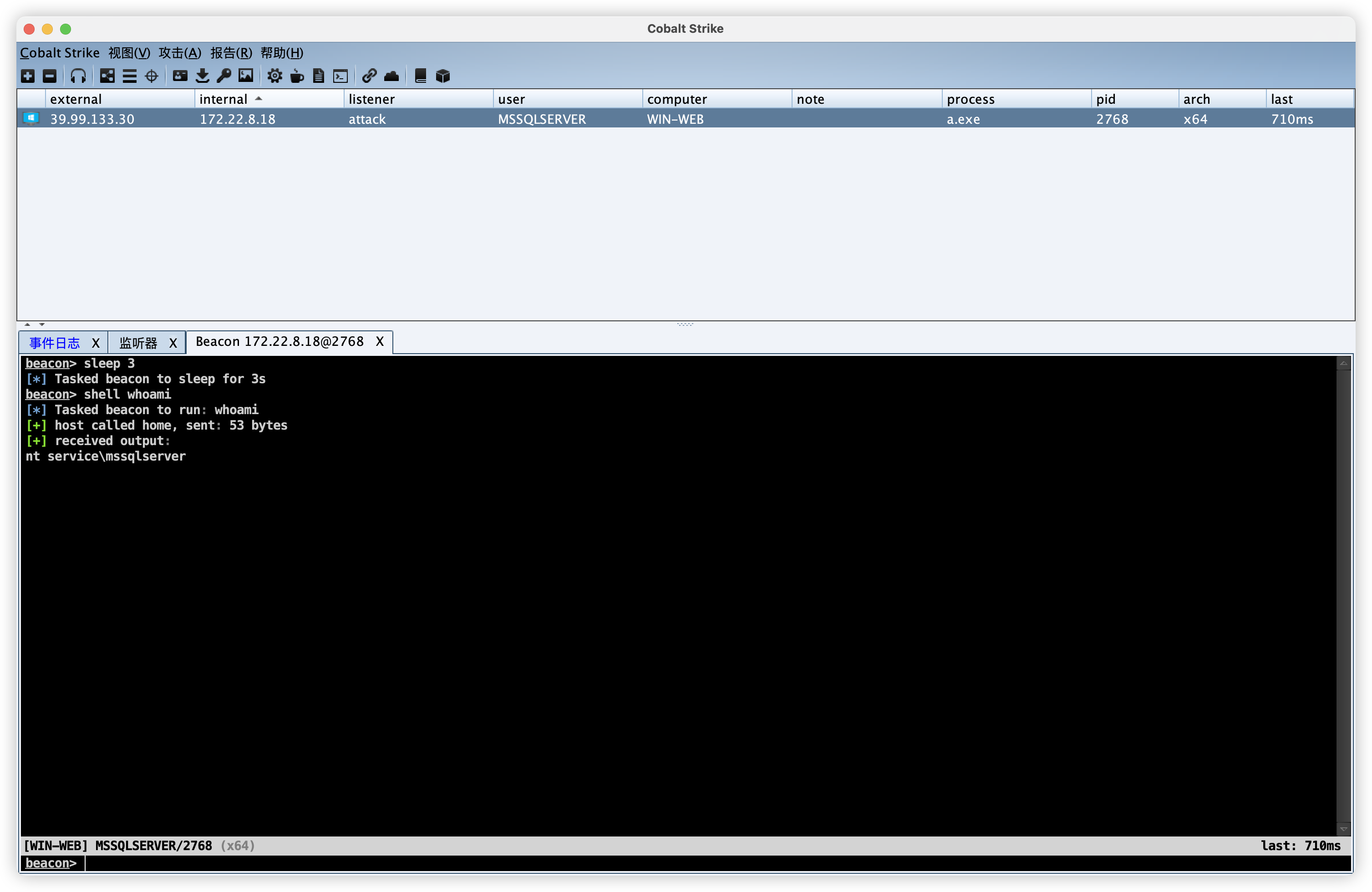This screenshot has height=892, width=1372.
Task: Click the Java coffee-cup attack icon
Action: 297,76
